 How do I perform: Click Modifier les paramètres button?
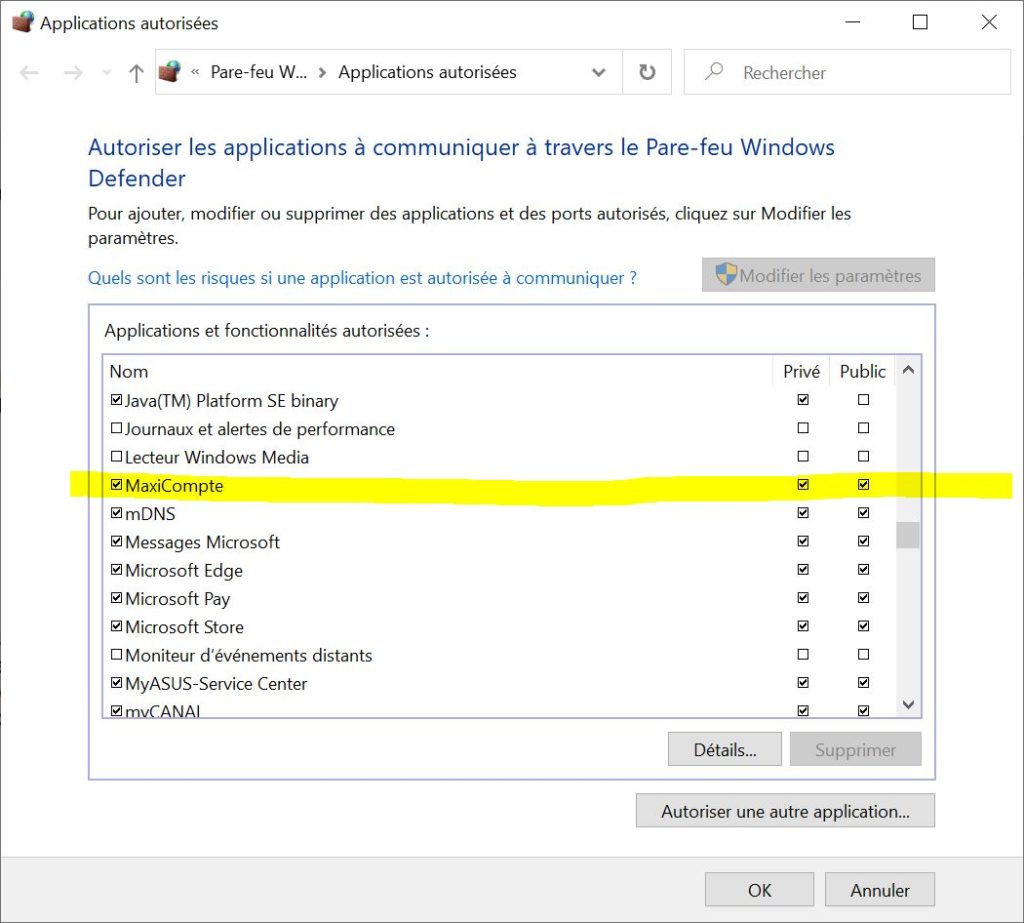[818, 275]
